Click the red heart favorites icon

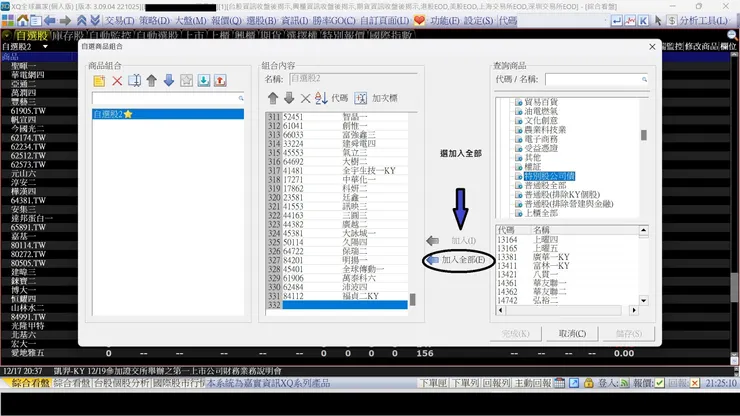click(x=419, y=20)
